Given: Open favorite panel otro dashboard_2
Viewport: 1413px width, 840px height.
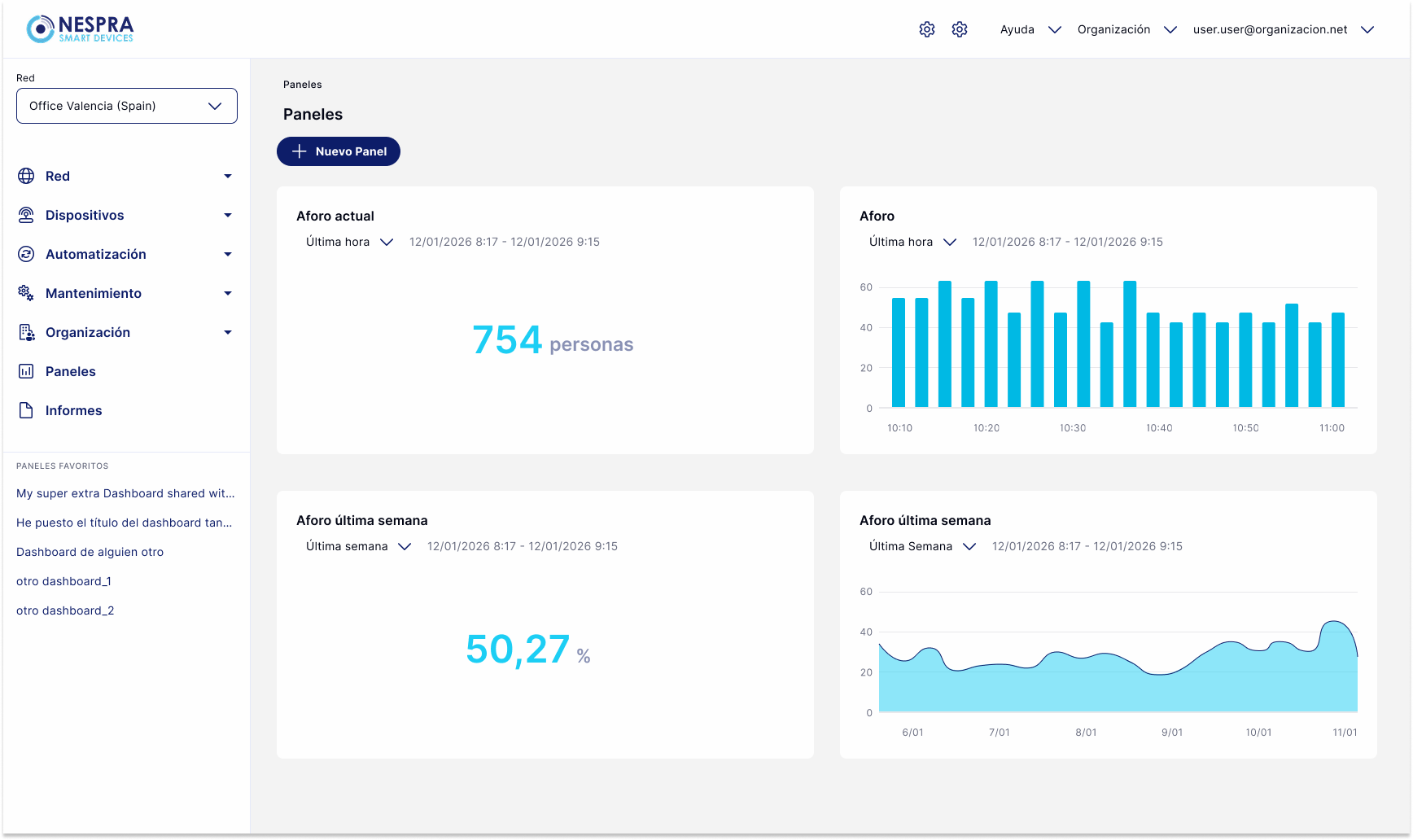Looking at the screenshot, I should (x=65, y=610).
